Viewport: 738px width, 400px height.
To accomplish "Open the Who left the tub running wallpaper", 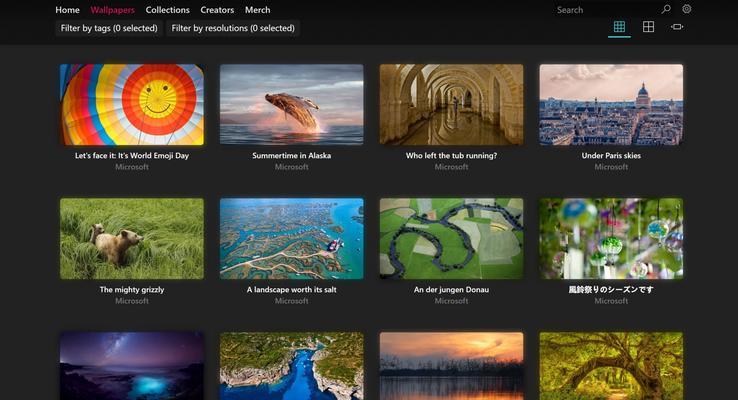I will (451, 104).
